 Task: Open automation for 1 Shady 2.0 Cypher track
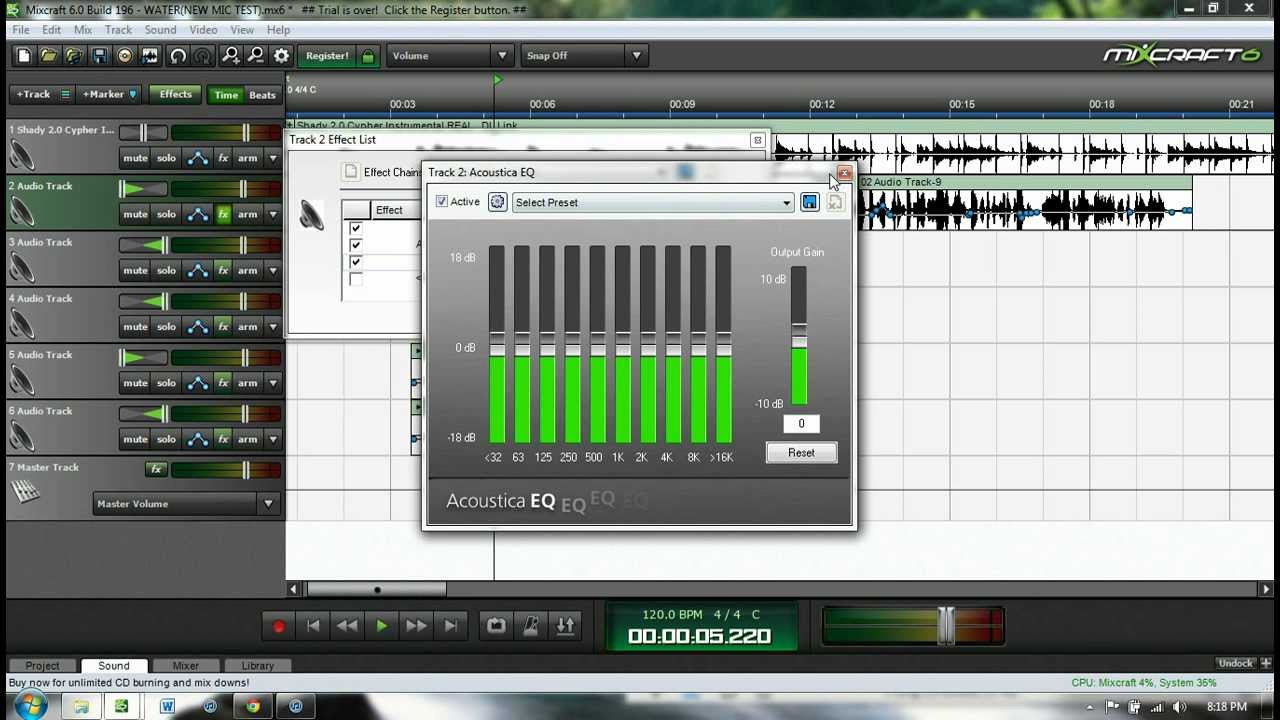(198, 158)
